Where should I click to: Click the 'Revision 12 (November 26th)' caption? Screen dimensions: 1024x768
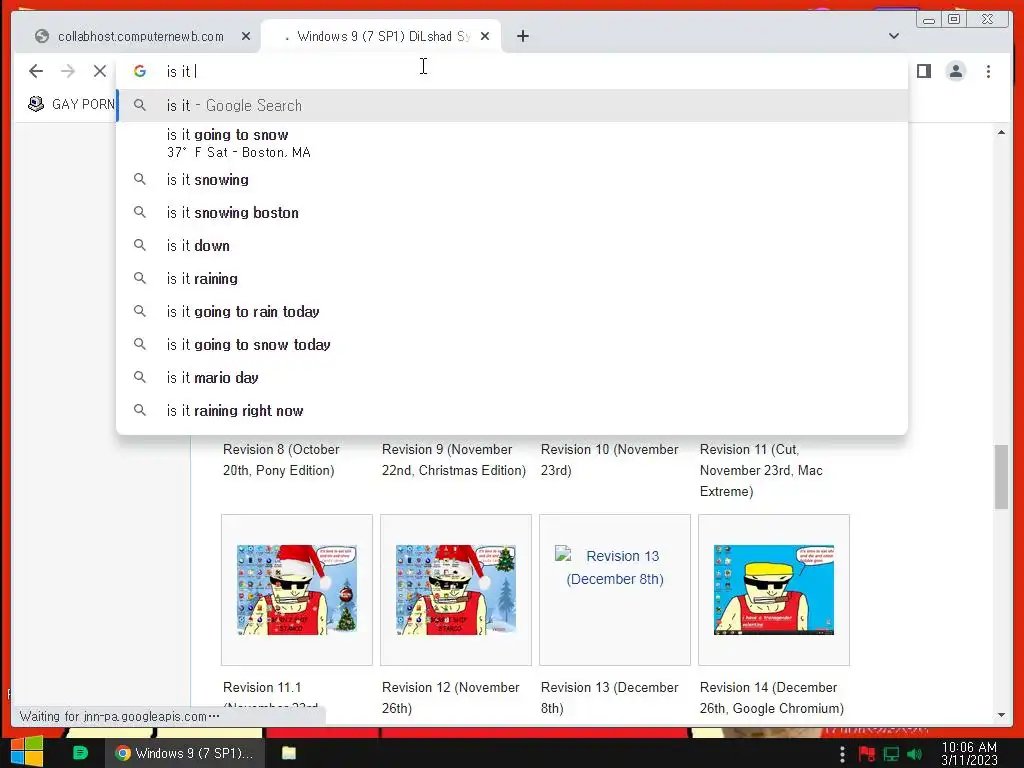(x=451, y=697)
